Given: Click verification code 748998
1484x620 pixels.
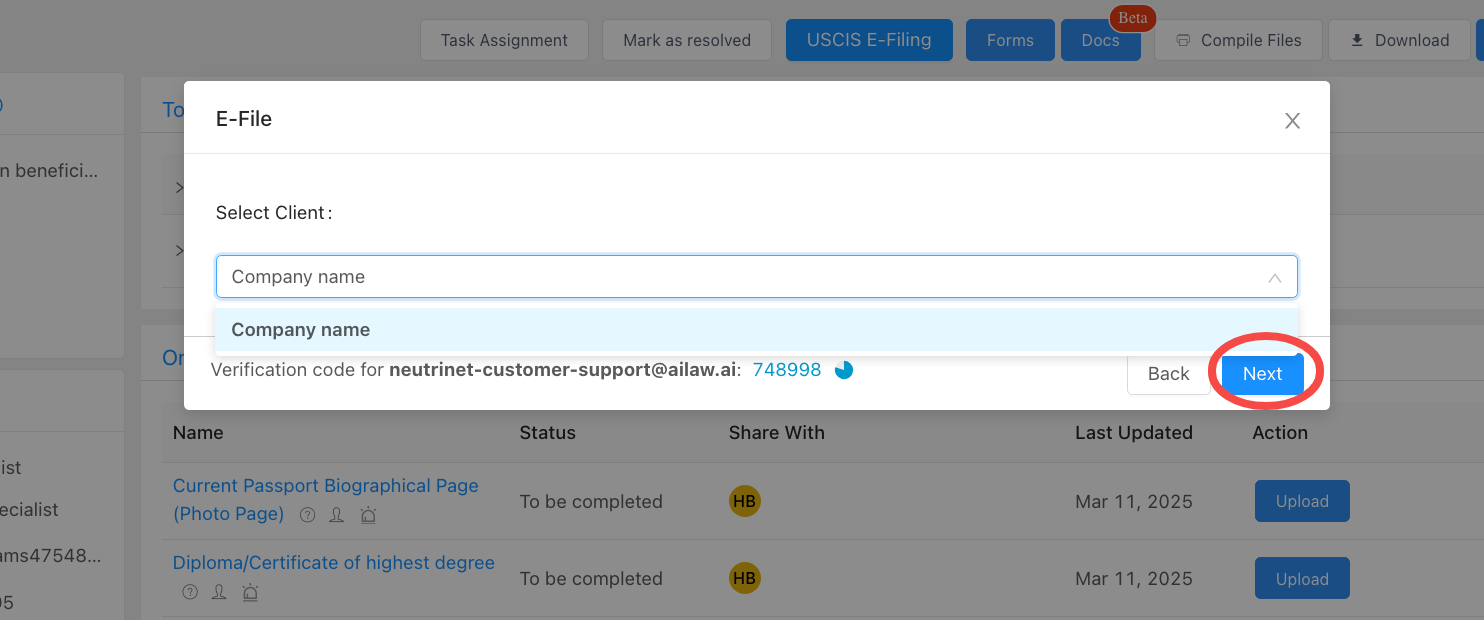Looking at the screenshot, I should tap(786, 370).
